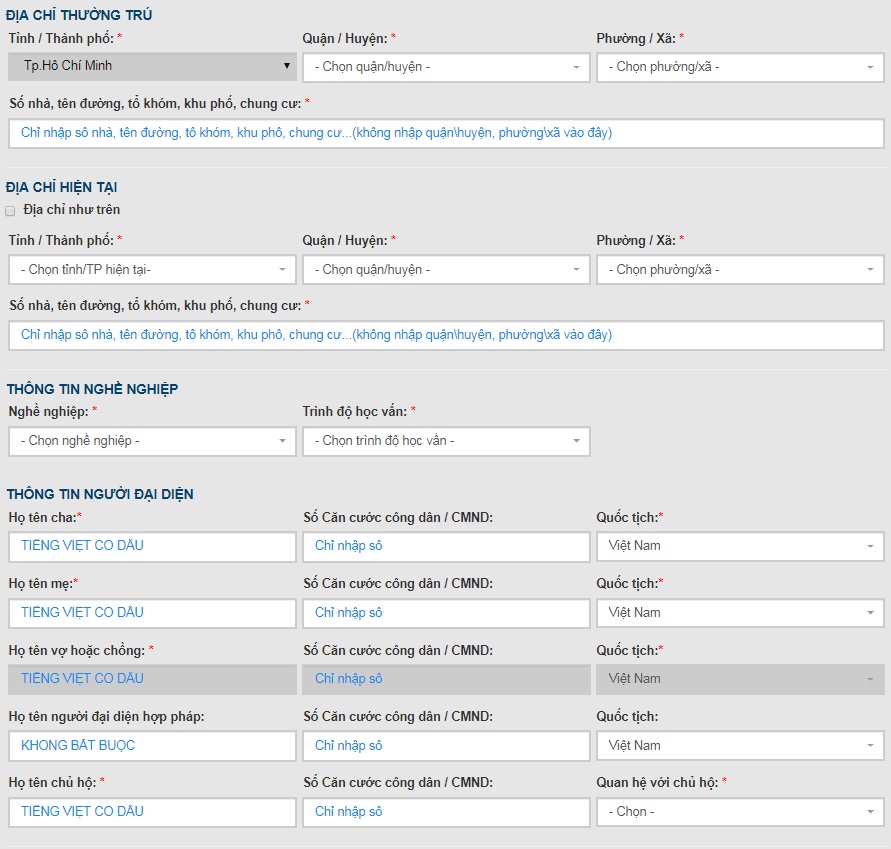Open 'Chọn trình độ học vấn' dropdown
891x849 pixels.
click(446, 441)
